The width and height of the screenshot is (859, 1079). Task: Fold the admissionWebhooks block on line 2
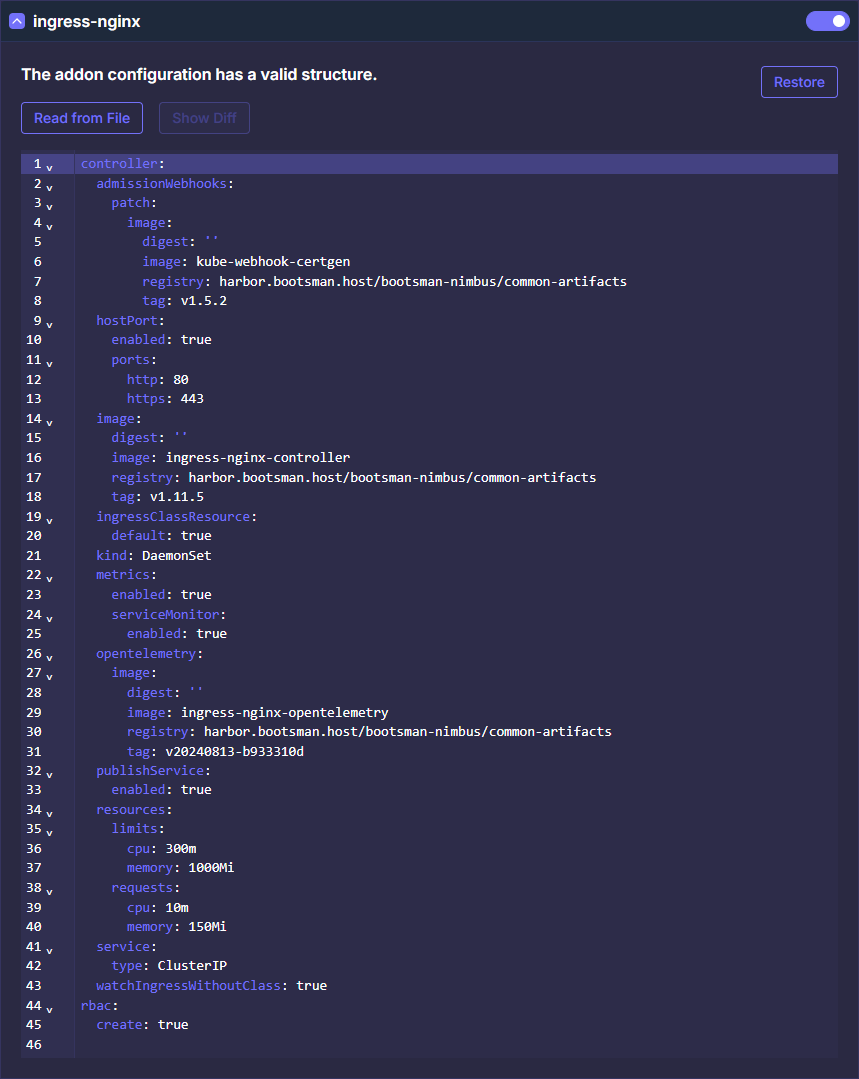coord(49,187)
